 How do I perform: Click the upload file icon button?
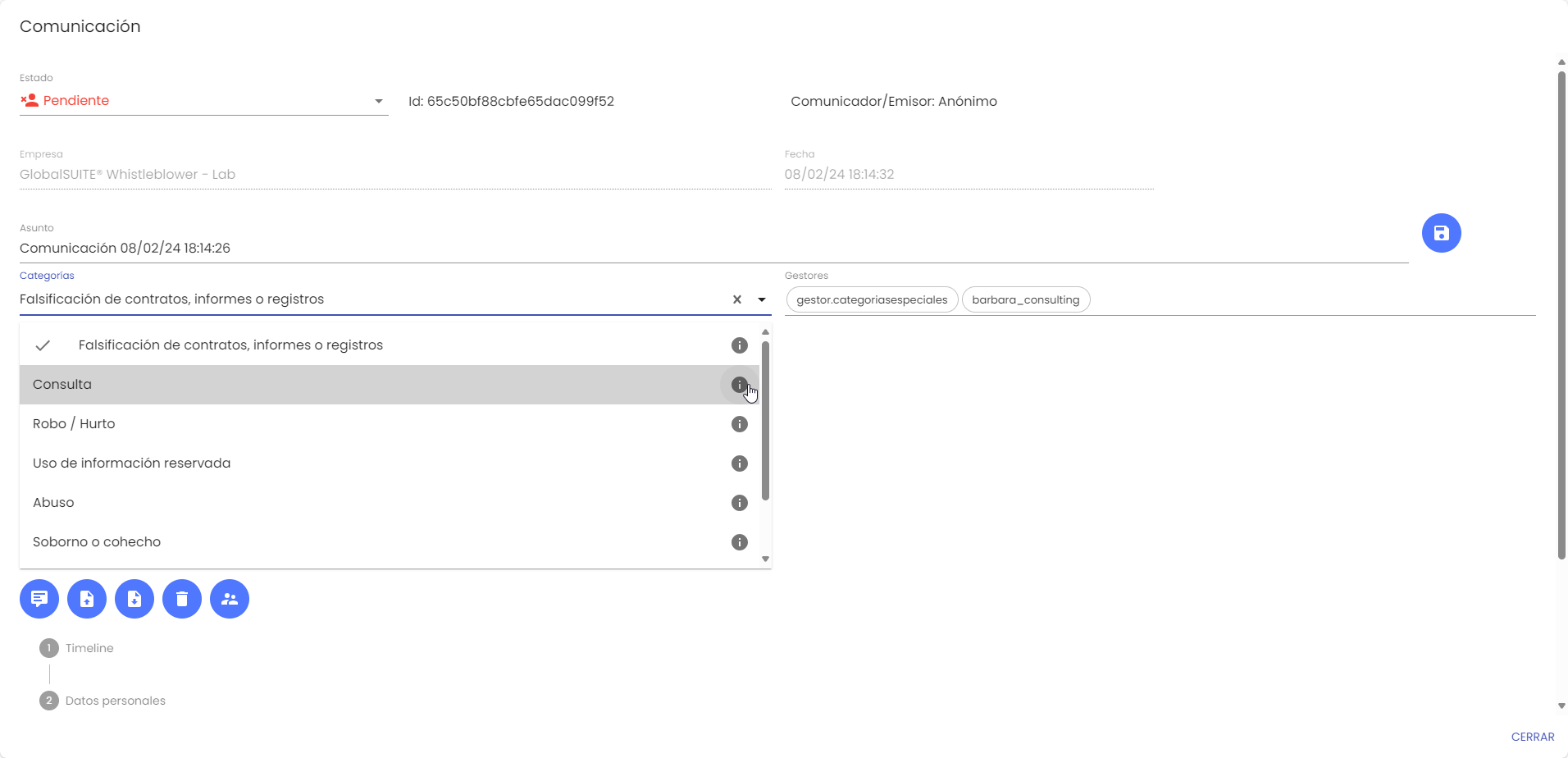[87, 599]
